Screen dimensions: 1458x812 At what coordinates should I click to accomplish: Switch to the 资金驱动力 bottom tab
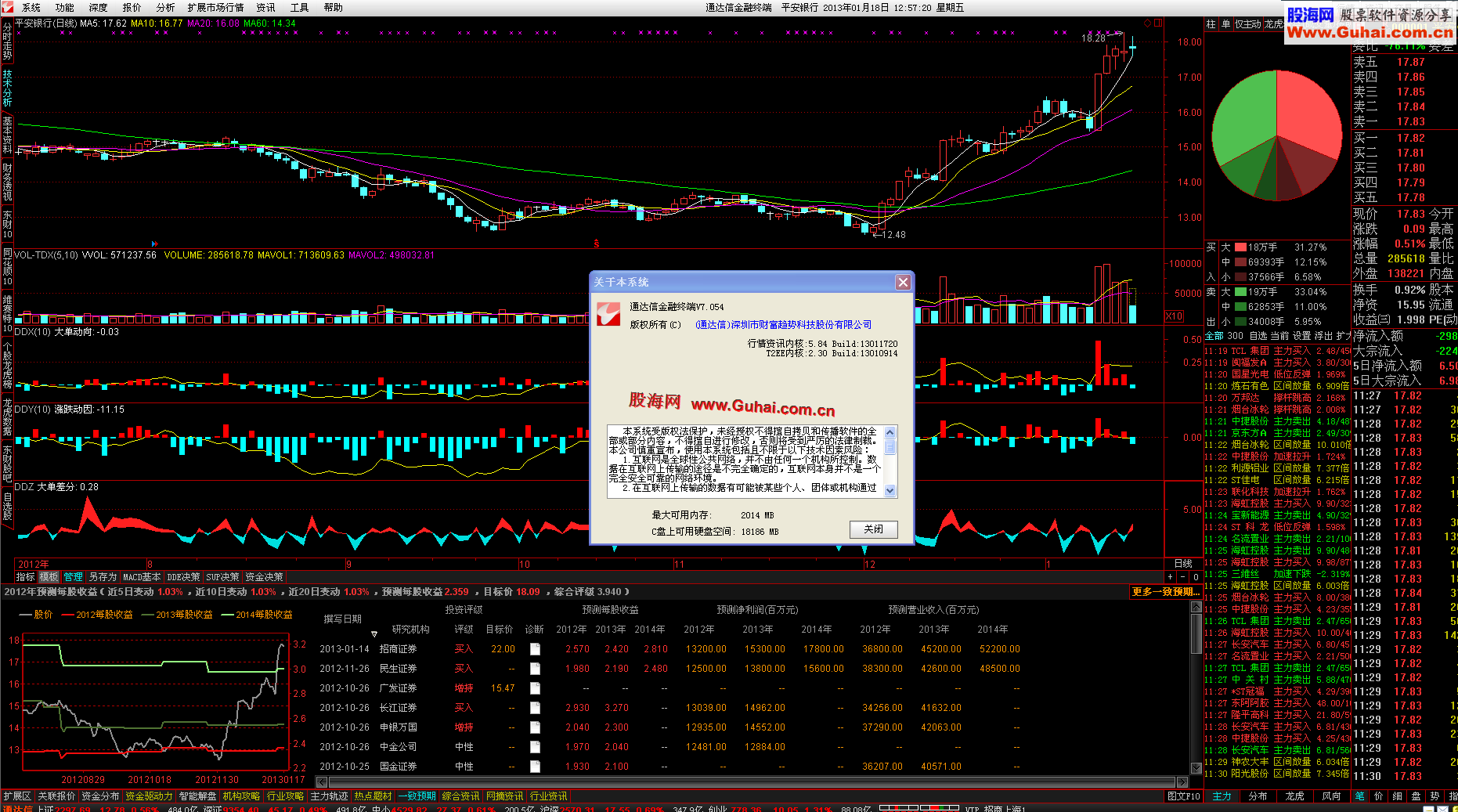point(149,796)
